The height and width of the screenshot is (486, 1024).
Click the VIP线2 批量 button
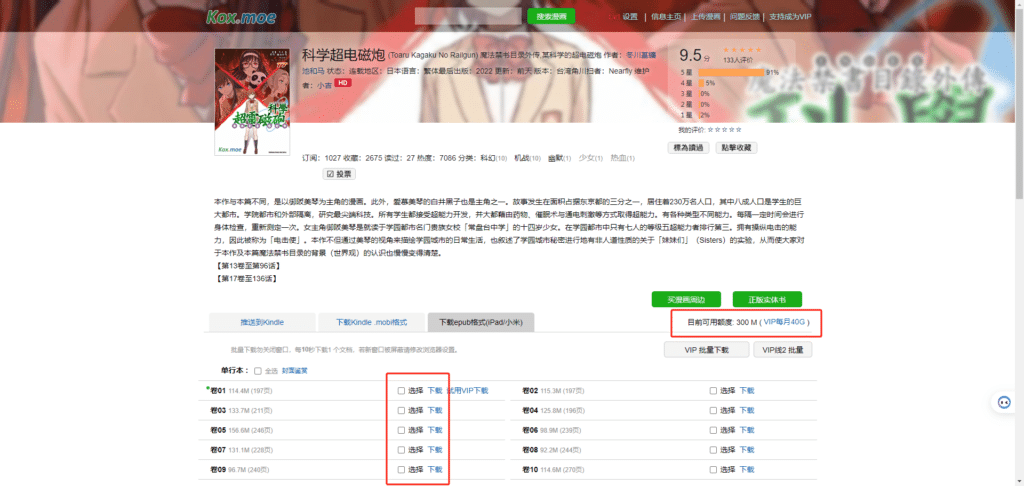[783, 349]
